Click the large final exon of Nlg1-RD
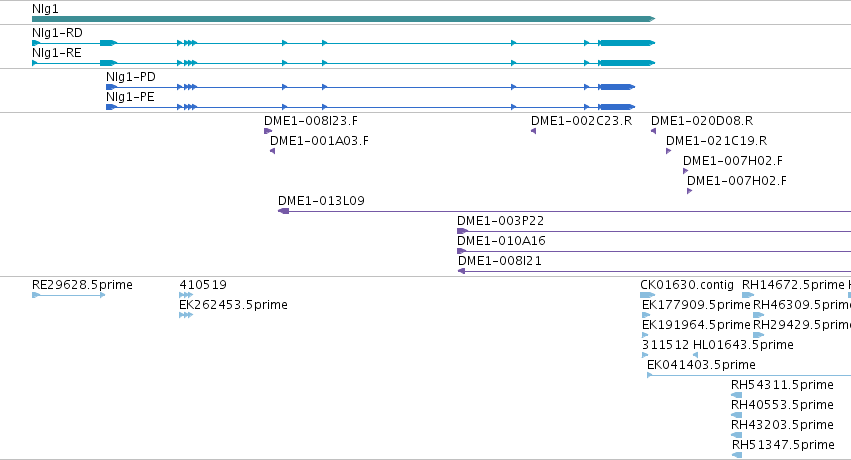851x460 pixels. (x=627, y=43)
